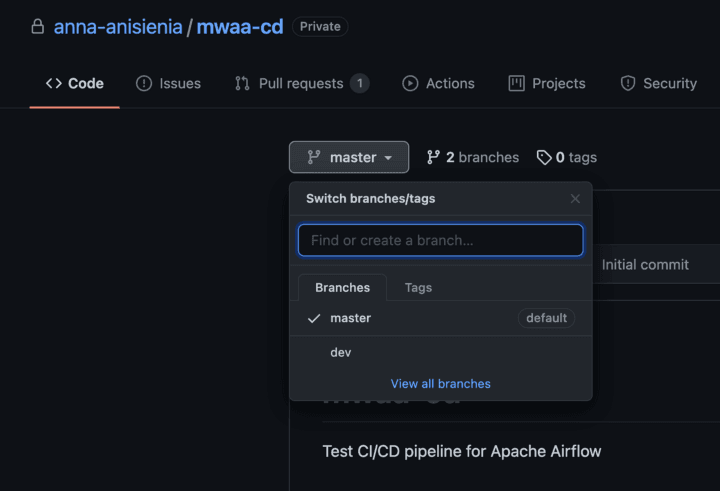The height and width of the screenshot is (491, 720).
Task: Click the default label badge
Action: click(546, 318)
